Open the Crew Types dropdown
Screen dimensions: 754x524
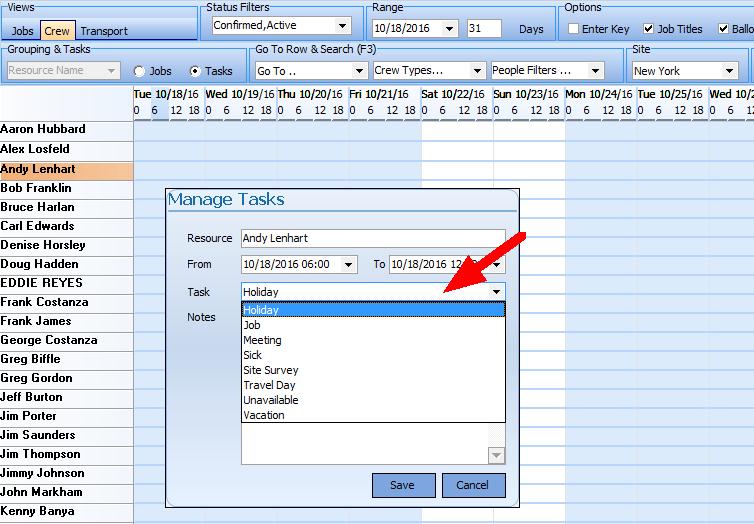tap(477, 71)
